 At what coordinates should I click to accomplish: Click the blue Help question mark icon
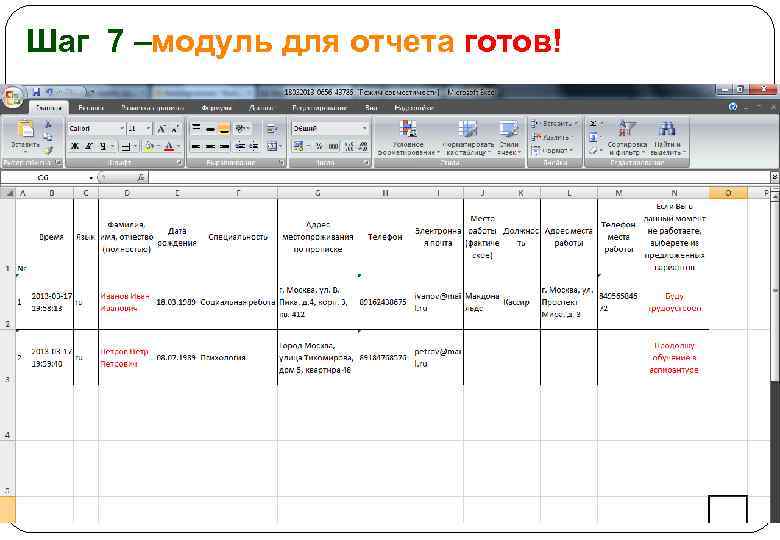732,107
